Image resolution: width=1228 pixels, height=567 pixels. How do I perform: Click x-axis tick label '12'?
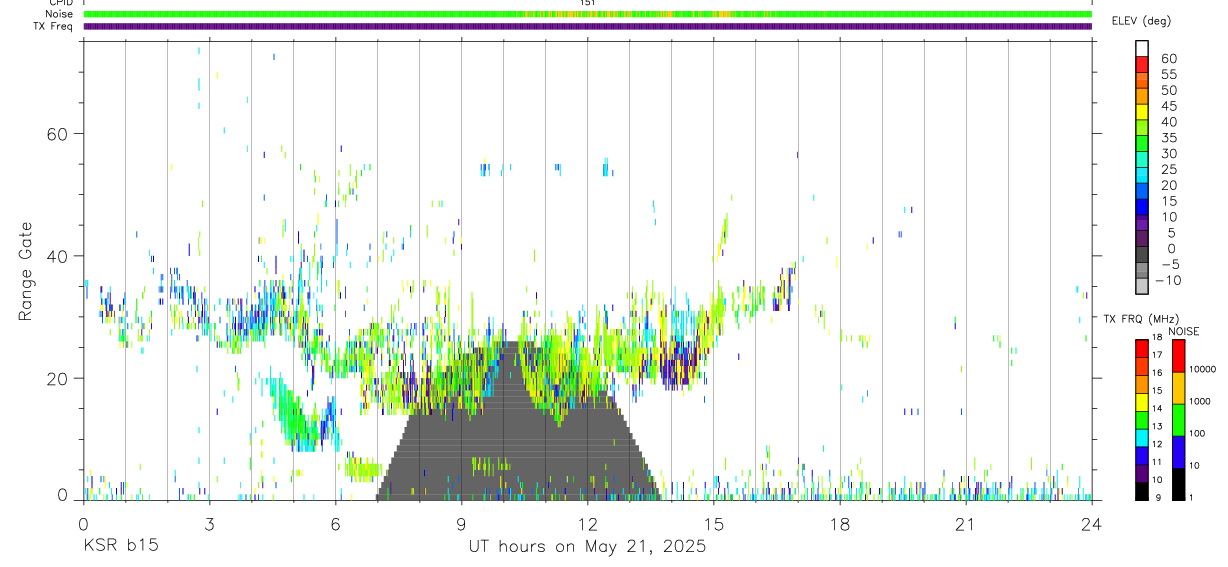[x=587, y=525]
